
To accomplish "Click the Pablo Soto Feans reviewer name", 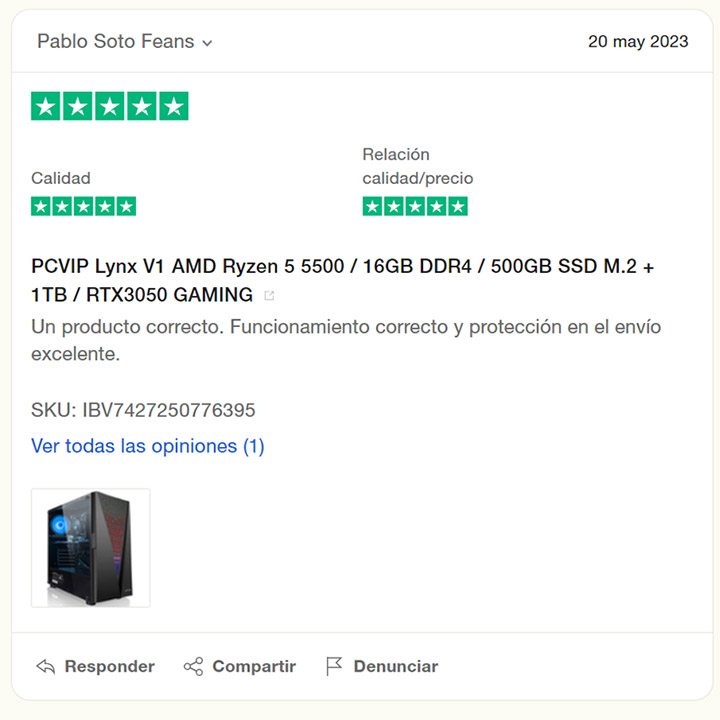I will [x=116, y=41].
